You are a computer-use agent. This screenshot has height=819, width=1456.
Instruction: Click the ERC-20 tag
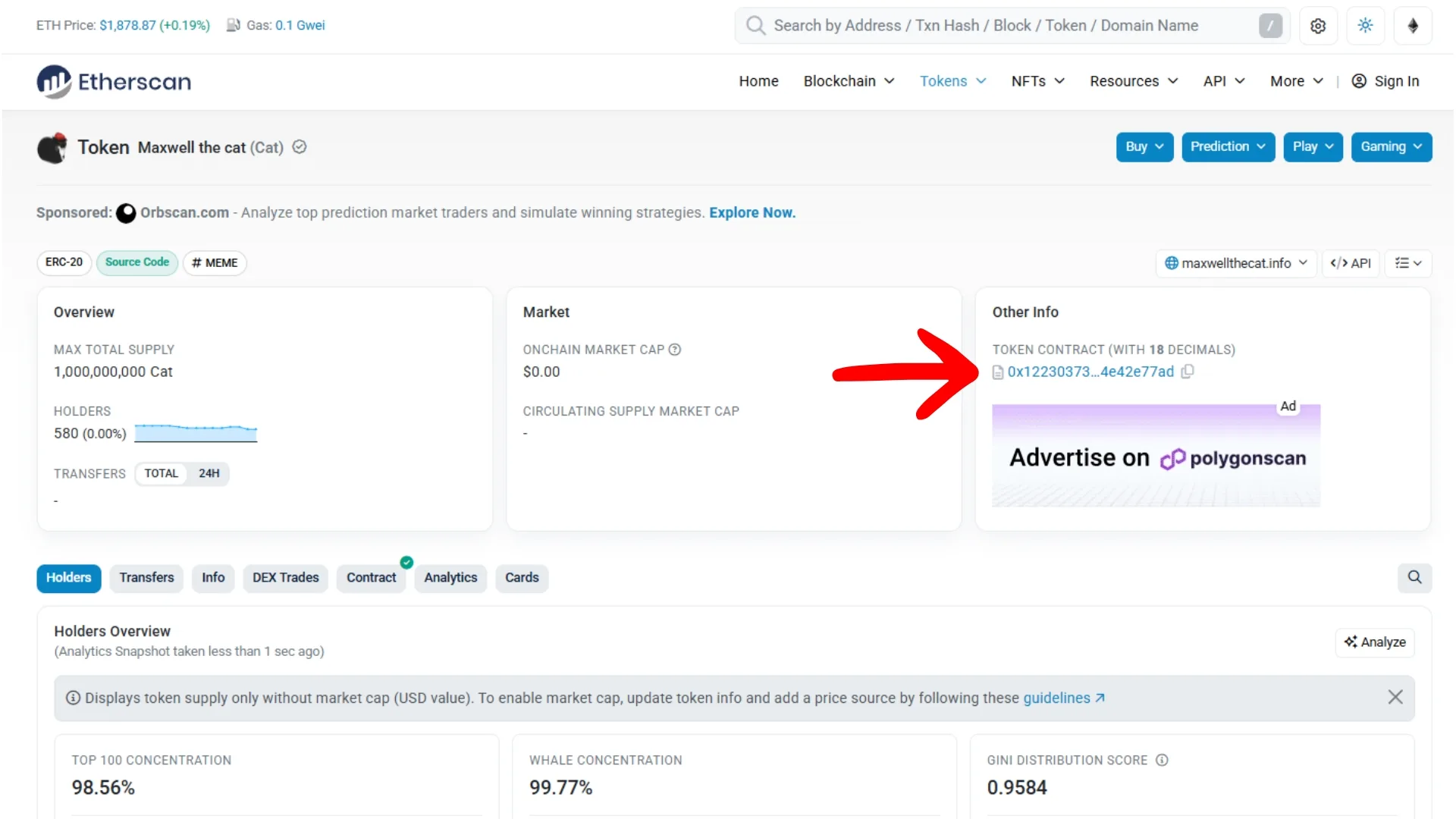64,262
